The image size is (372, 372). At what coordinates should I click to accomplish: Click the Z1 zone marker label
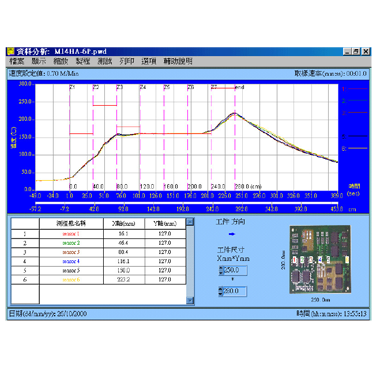(73, 87)
